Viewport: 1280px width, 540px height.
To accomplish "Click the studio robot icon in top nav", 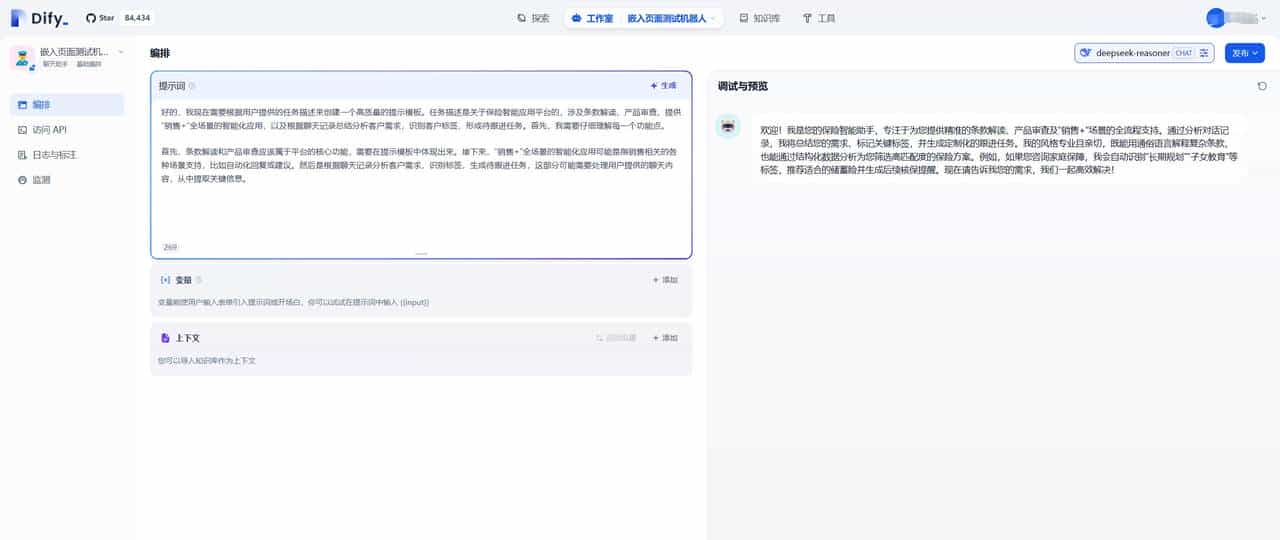I will [576, 18].
